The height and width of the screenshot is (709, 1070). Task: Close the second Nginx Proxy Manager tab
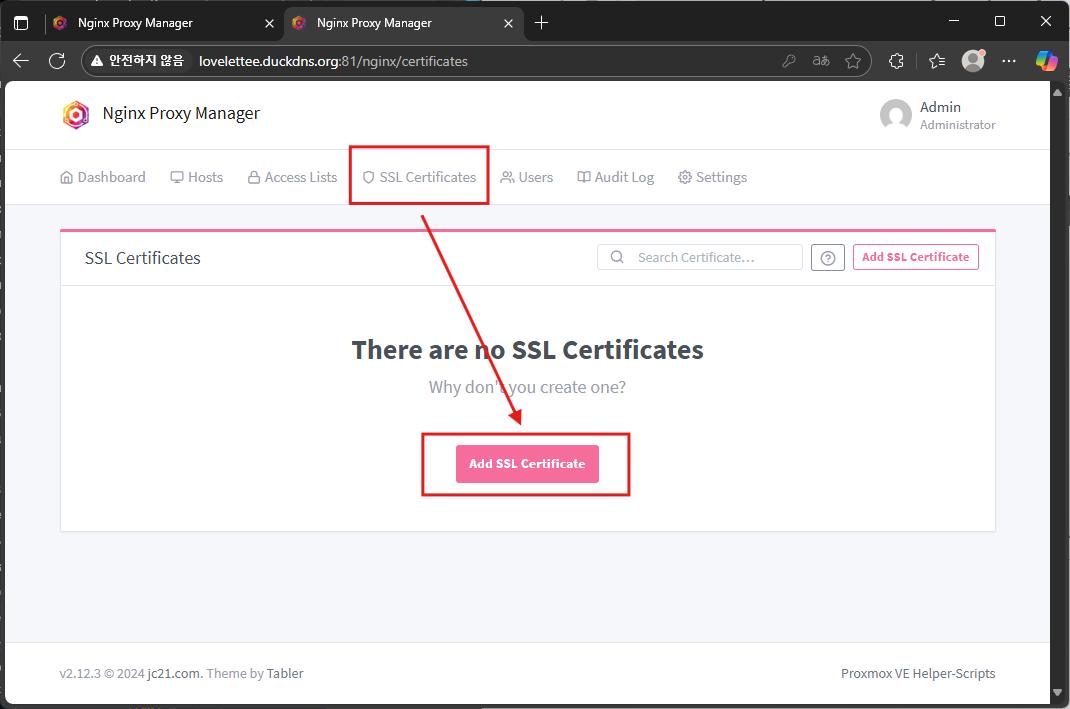click(508, 23)
